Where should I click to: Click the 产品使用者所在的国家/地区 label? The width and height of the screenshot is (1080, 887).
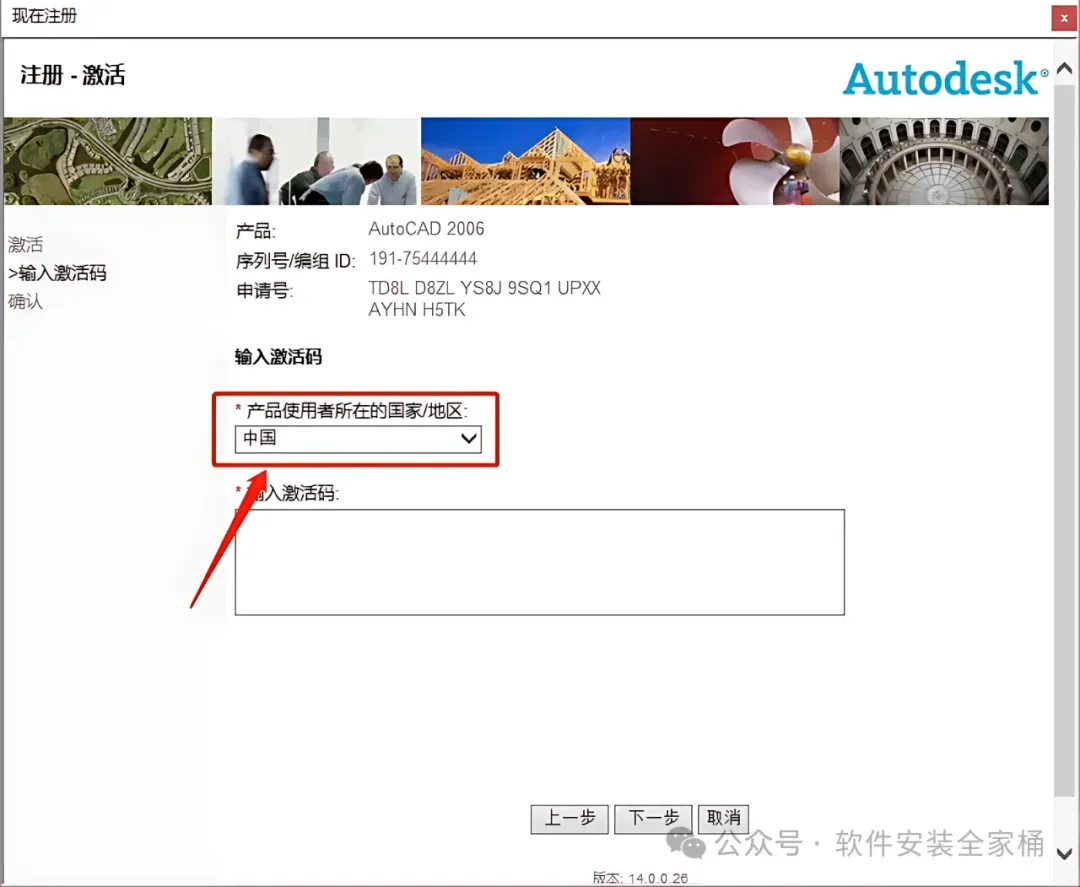coord(357,411)
